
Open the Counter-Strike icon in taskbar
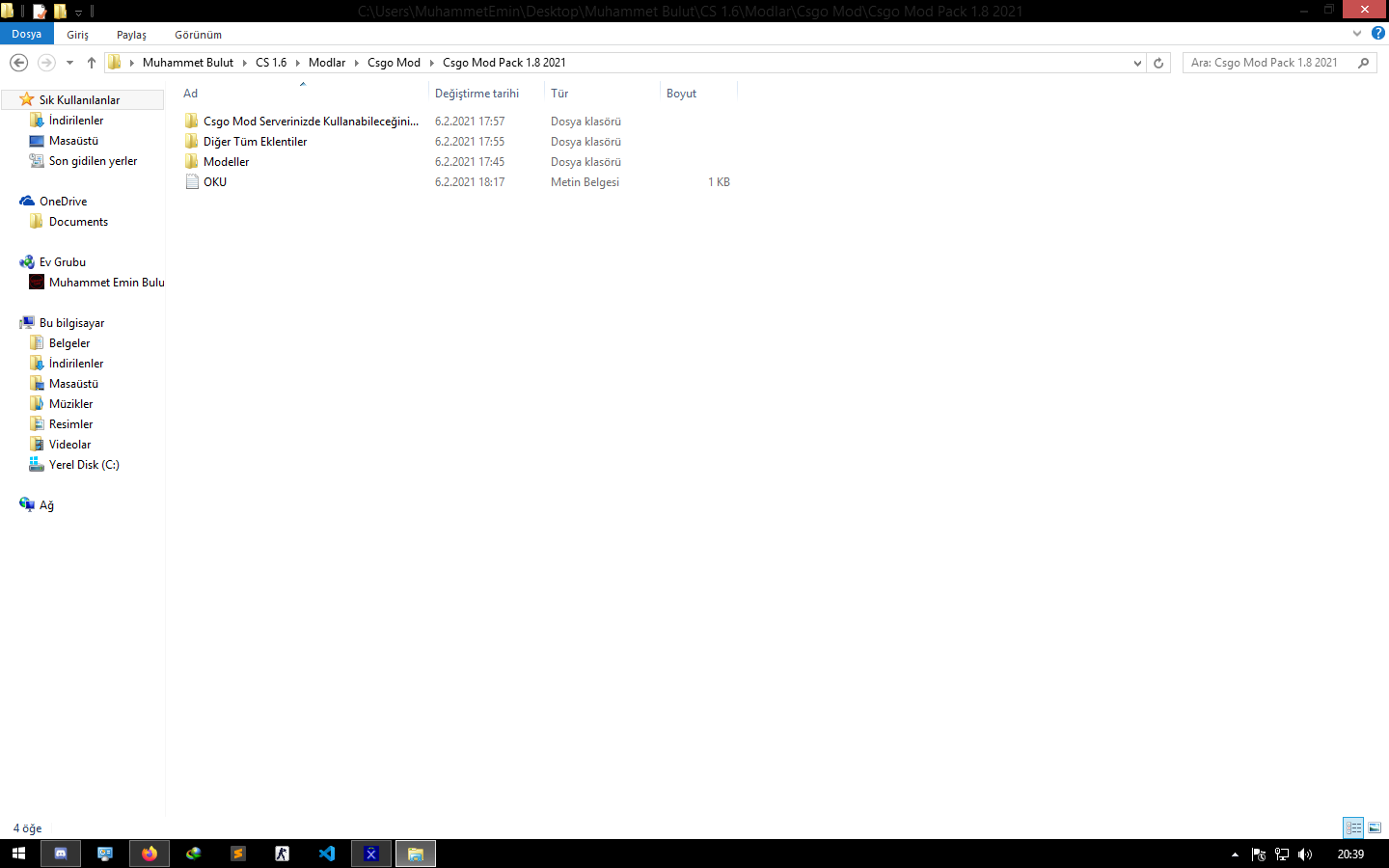[283, 854]
